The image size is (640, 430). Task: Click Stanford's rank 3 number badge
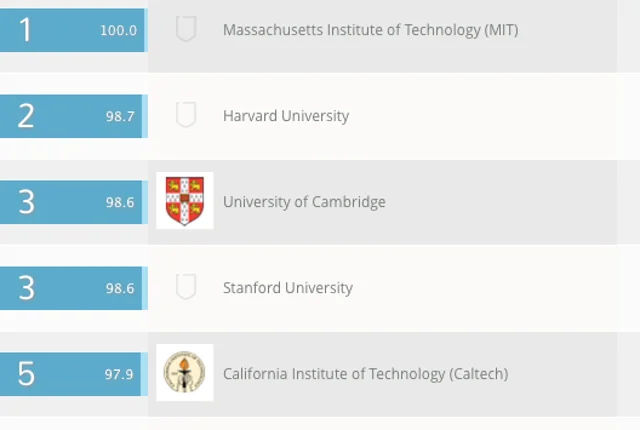click(x=26, y=288)
